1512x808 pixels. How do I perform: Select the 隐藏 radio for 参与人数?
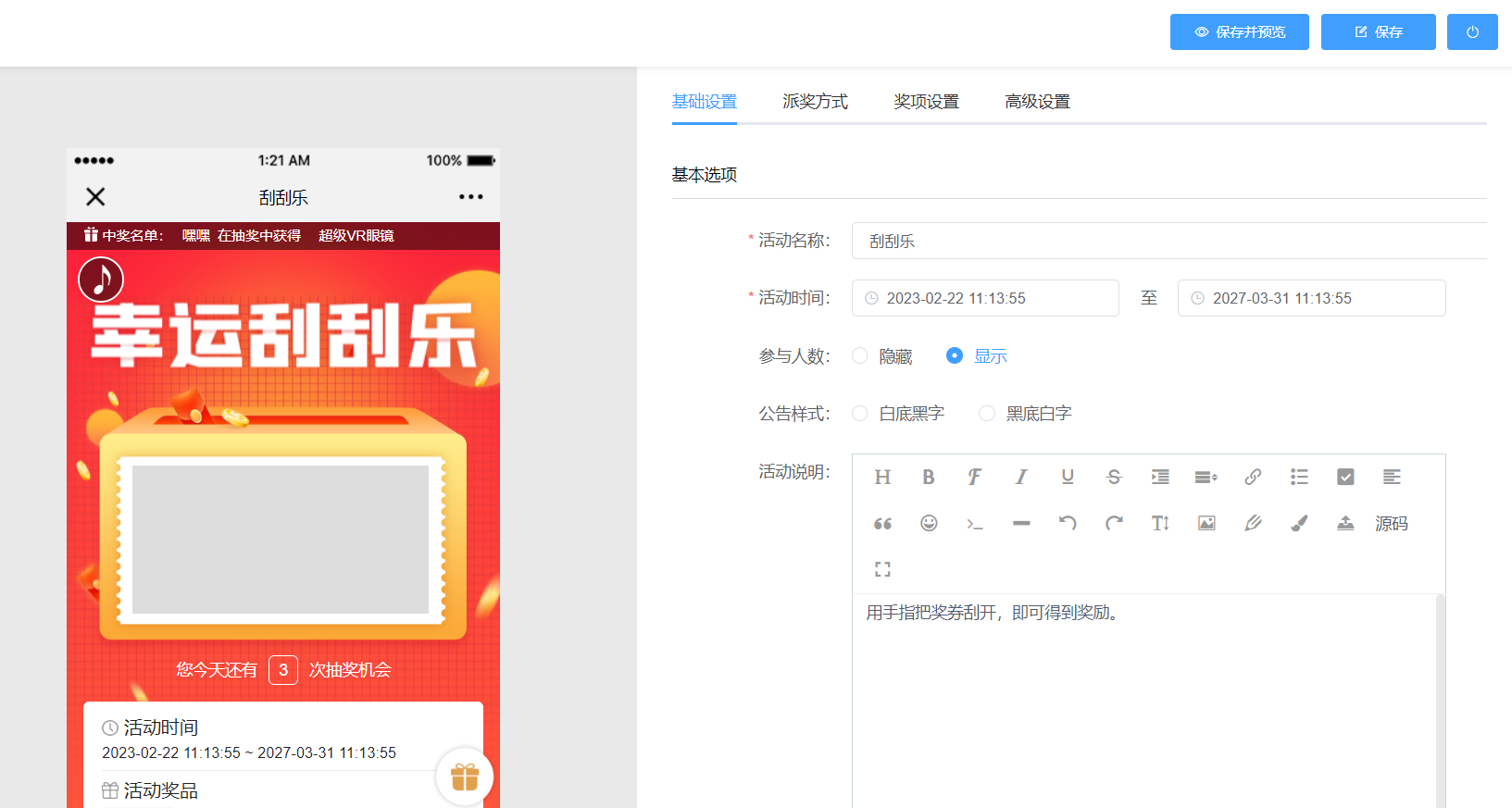[x=860, y=356]
